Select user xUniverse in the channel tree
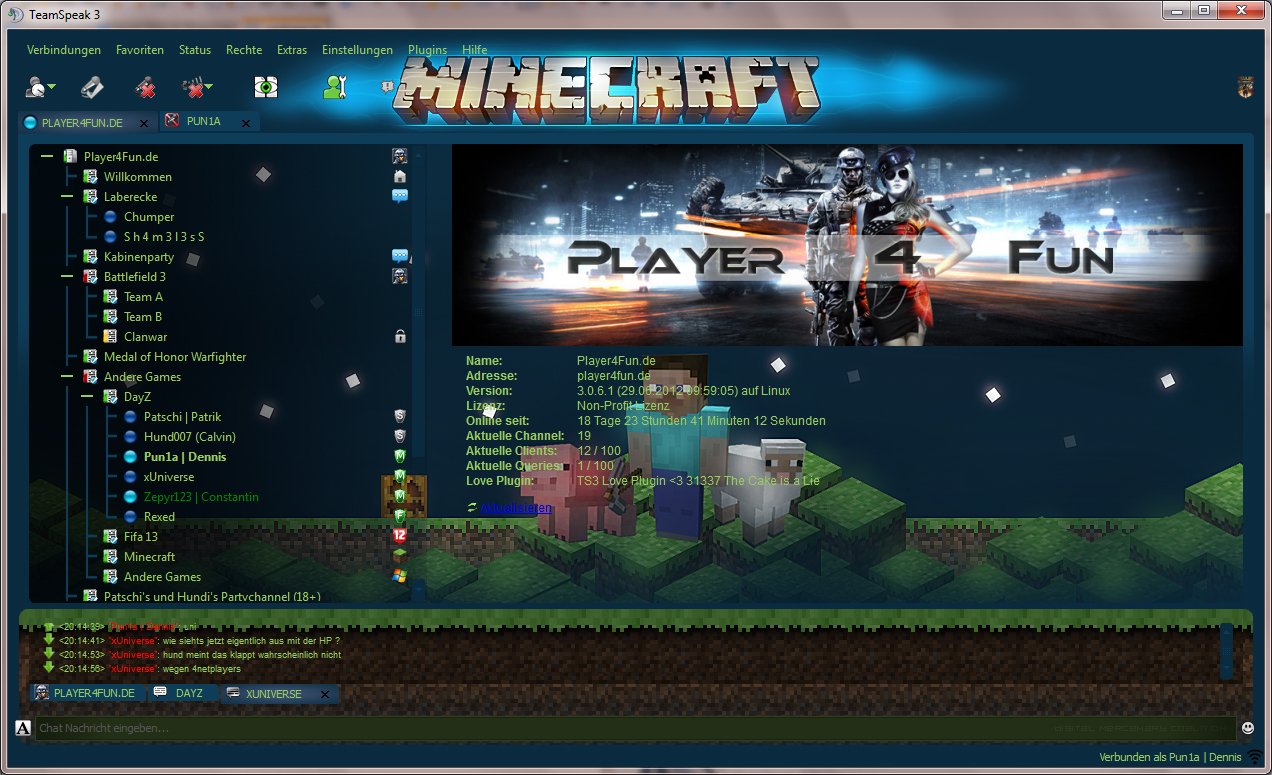The height and width of the screenshot is (775, 1272). point(169,477)
